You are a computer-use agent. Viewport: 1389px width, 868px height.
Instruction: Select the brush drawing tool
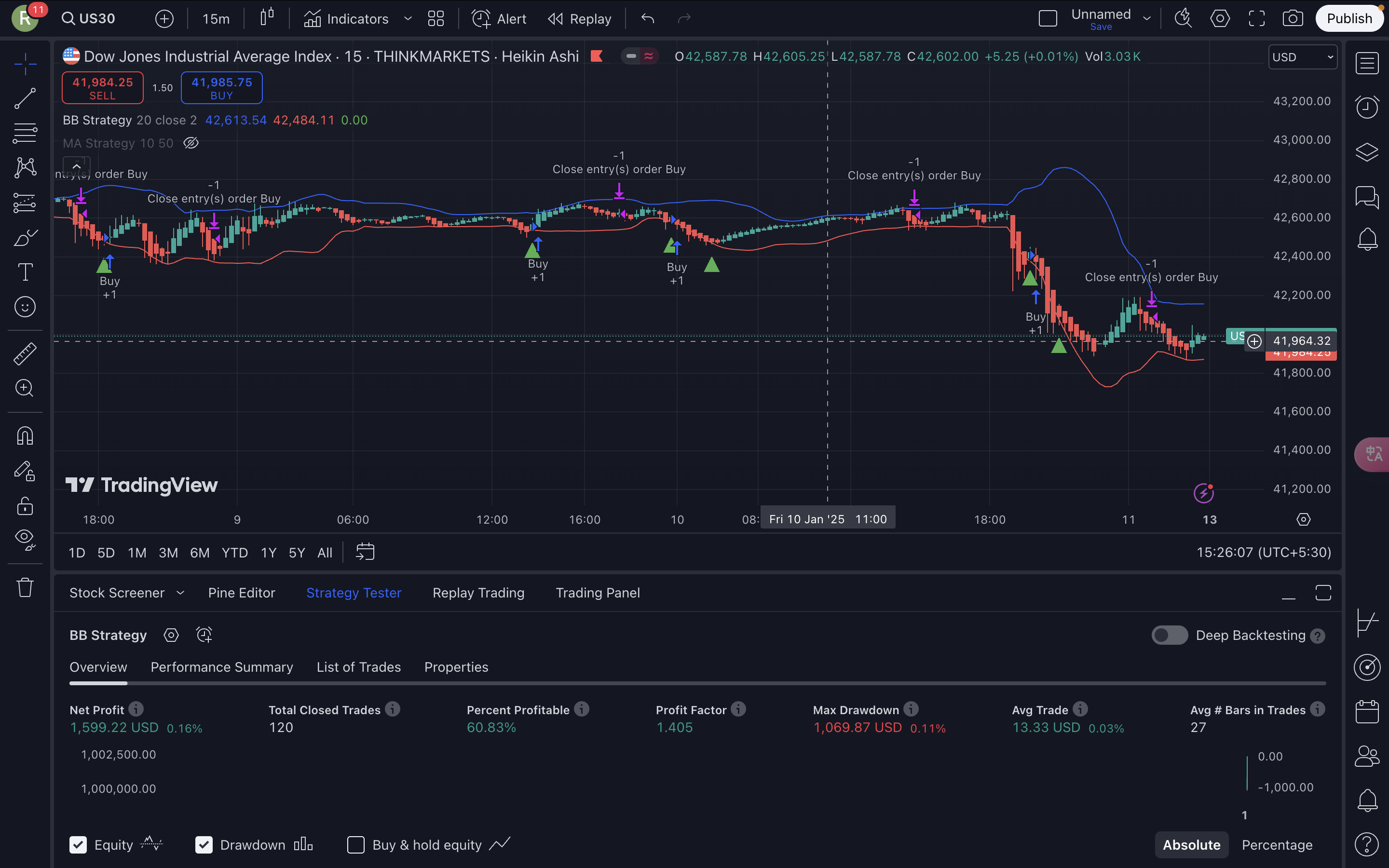[25, 237]
